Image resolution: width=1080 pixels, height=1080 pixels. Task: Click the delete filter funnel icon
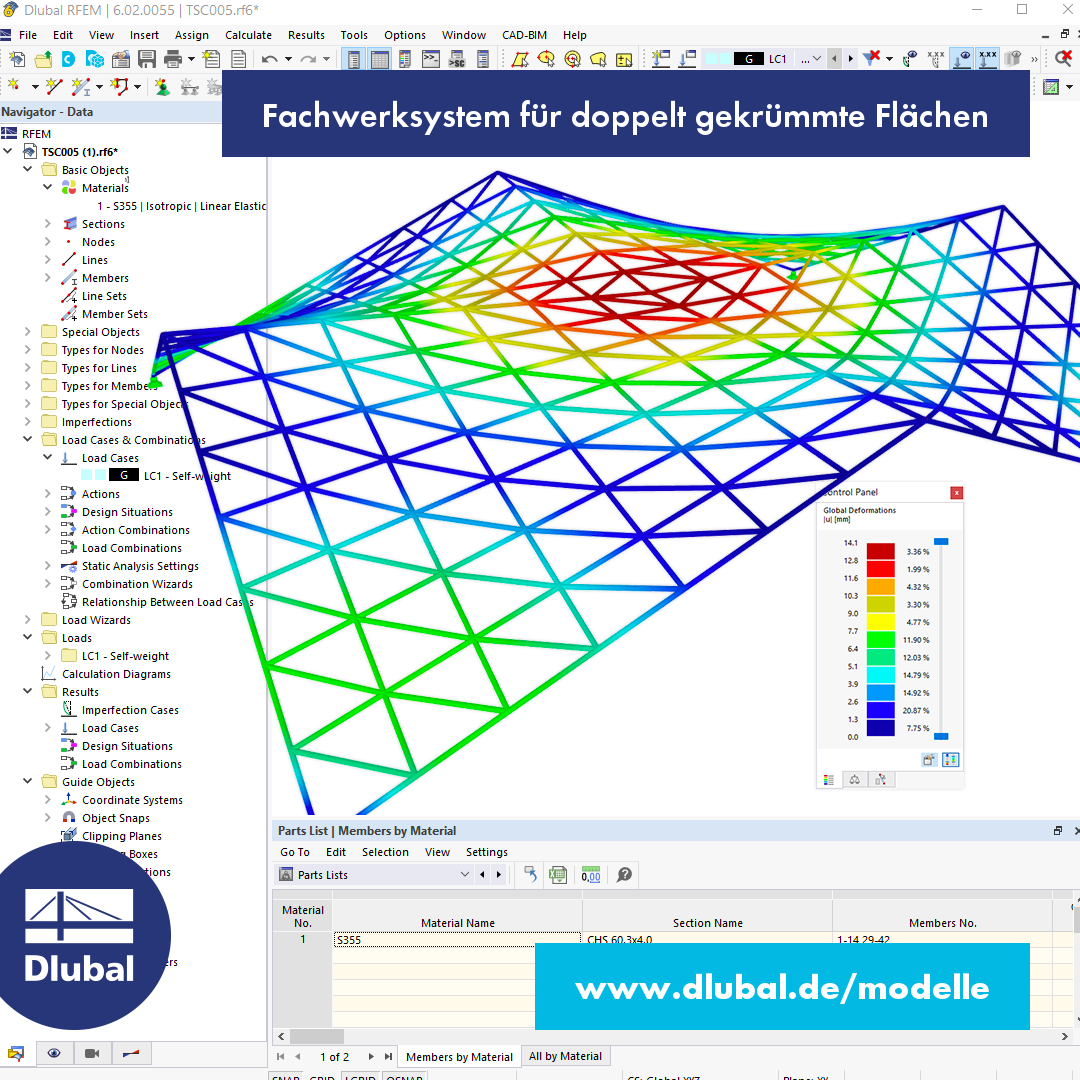point(871,59)
